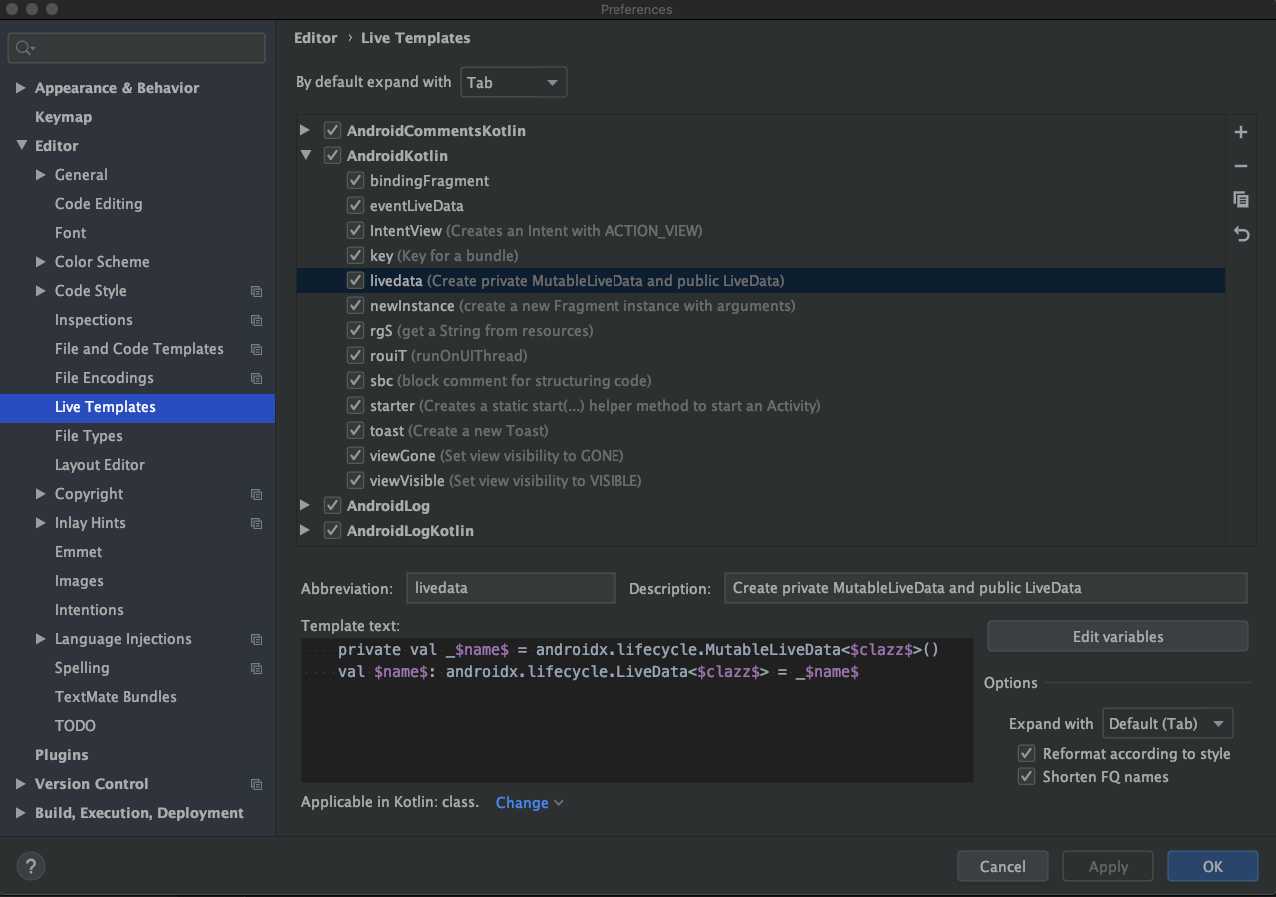Expand the Build, Execution, Deployment section
Image resolution: width=1276 pixels, height=897 pixels.
click(21, 813)
